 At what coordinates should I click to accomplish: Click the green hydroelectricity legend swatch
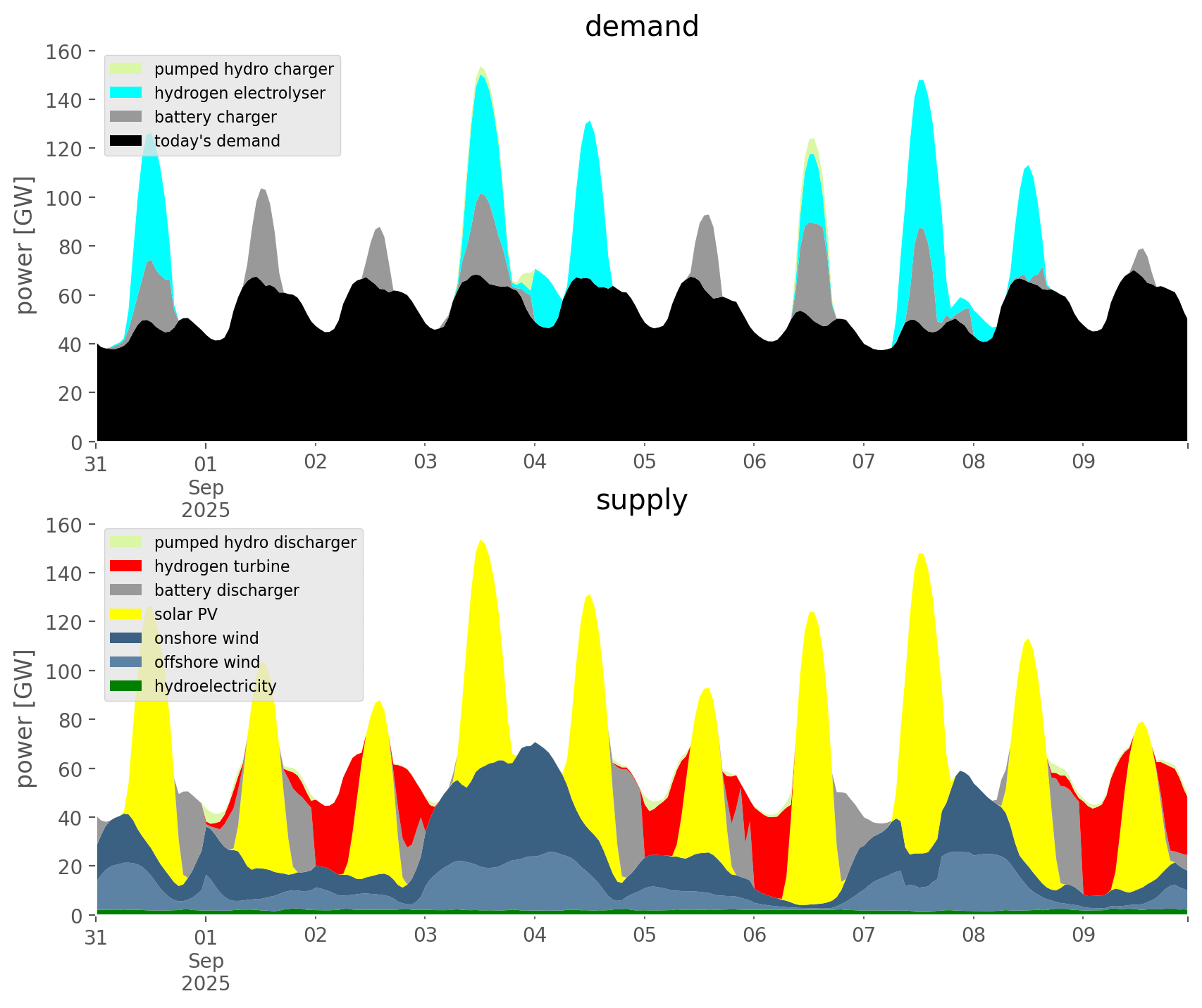coord(126,686)
